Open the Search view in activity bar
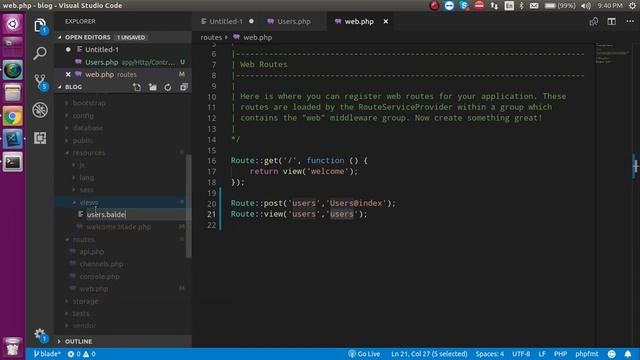The width and height of the screenshot is (640, 360). 40,53
